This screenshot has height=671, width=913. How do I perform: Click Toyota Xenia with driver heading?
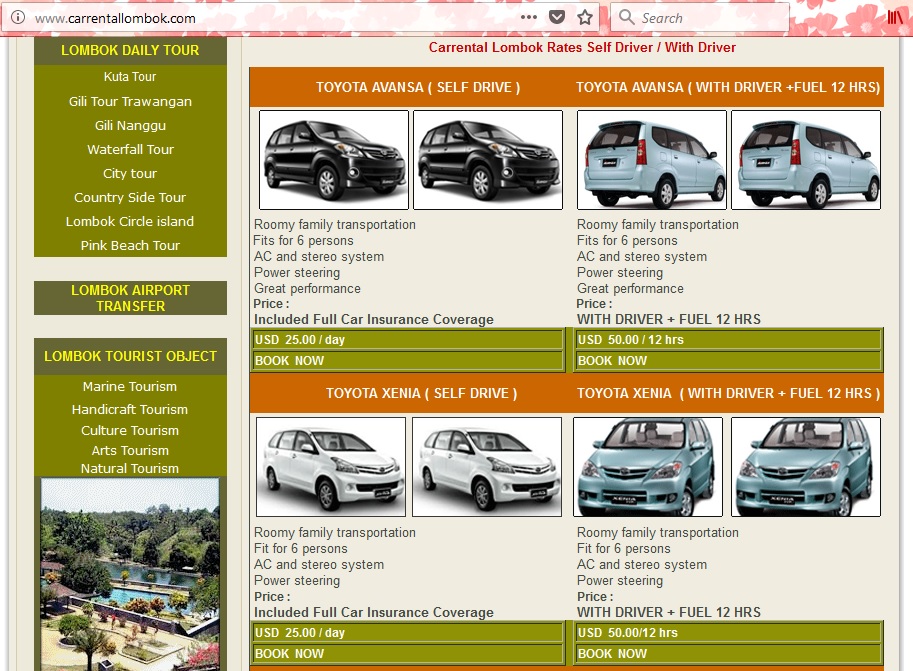coord(728,393)
